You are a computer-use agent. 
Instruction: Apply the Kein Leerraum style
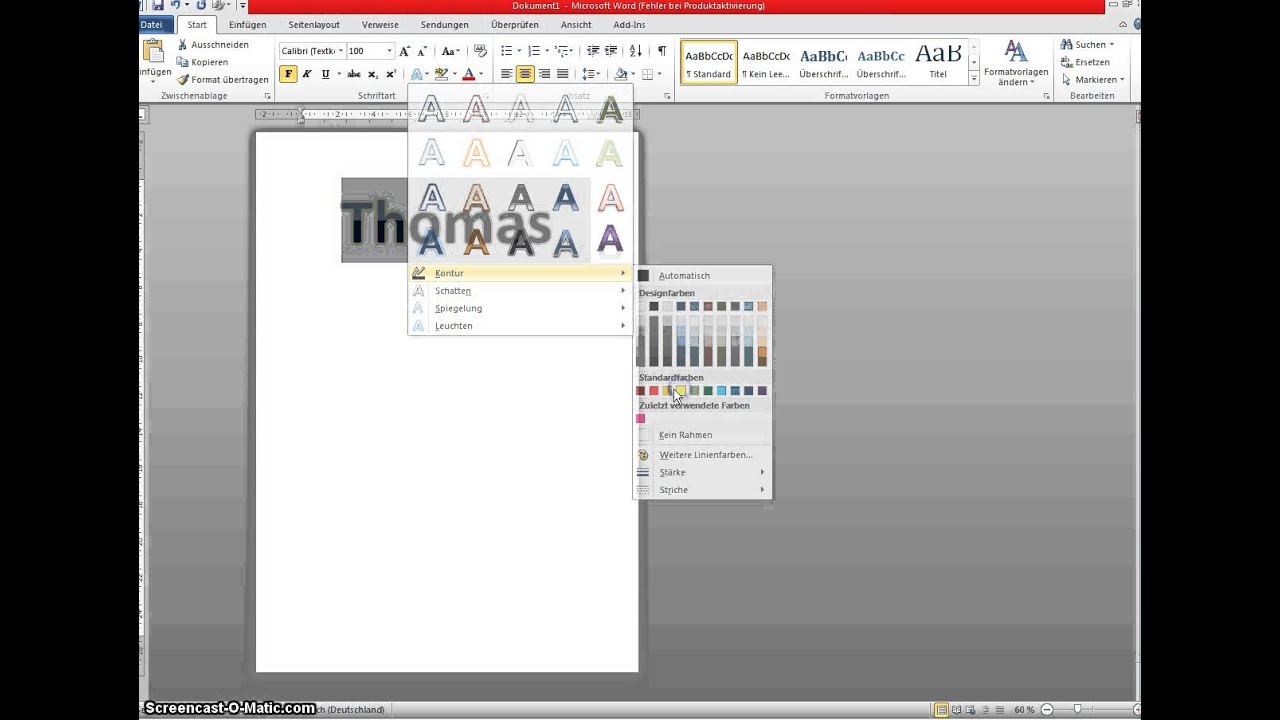point(766,62)
